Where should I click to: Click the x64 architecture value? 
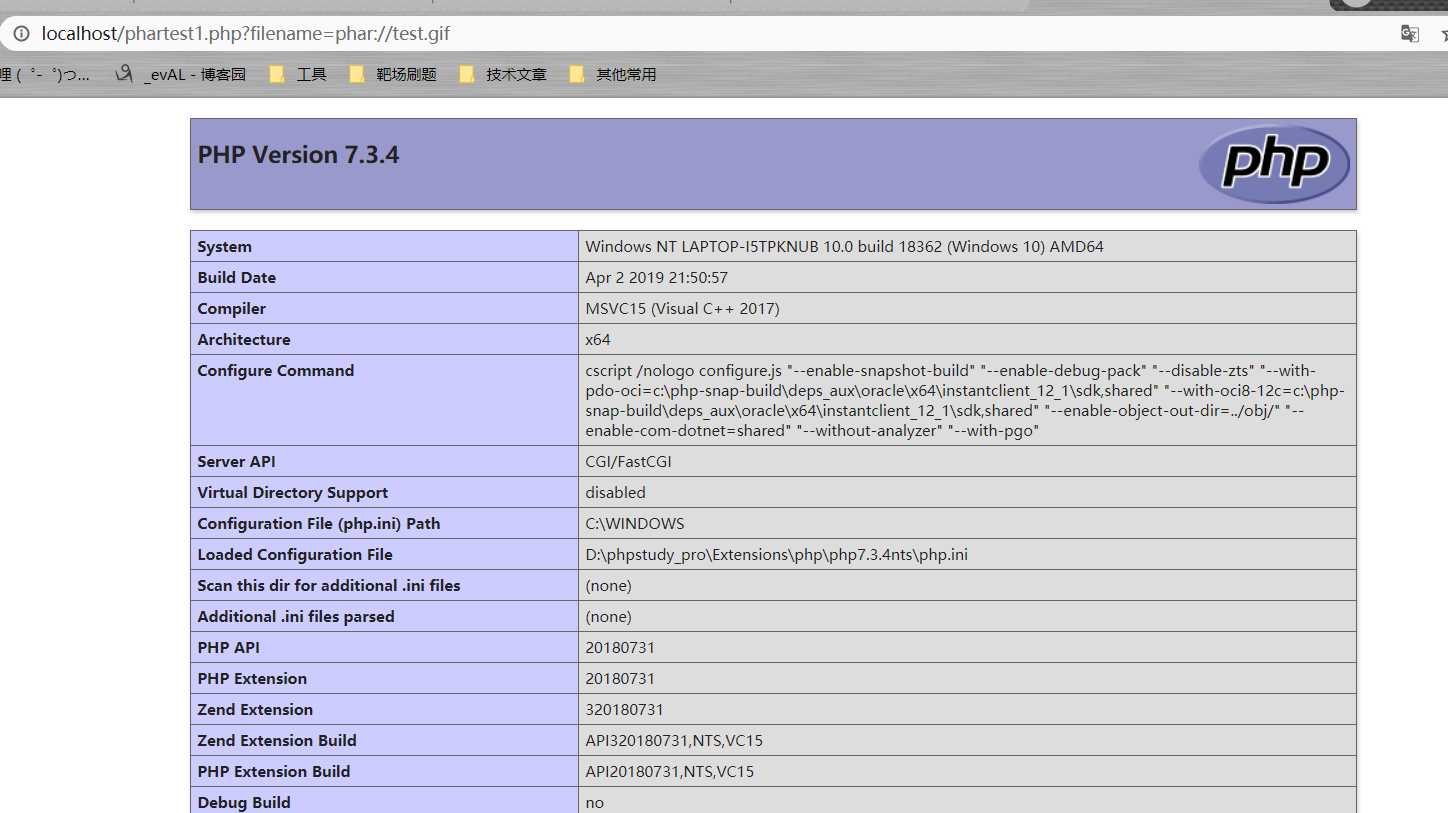(x=598, y=340)
